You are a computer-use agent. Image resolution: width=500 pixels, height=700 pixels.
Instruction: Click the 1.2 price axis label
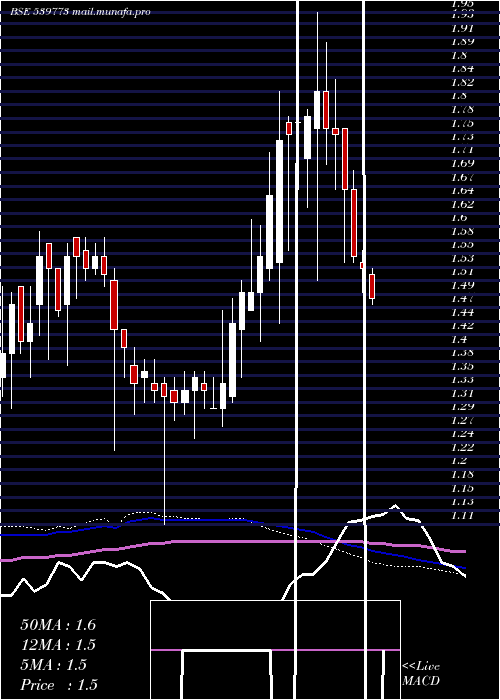(460, 461)
